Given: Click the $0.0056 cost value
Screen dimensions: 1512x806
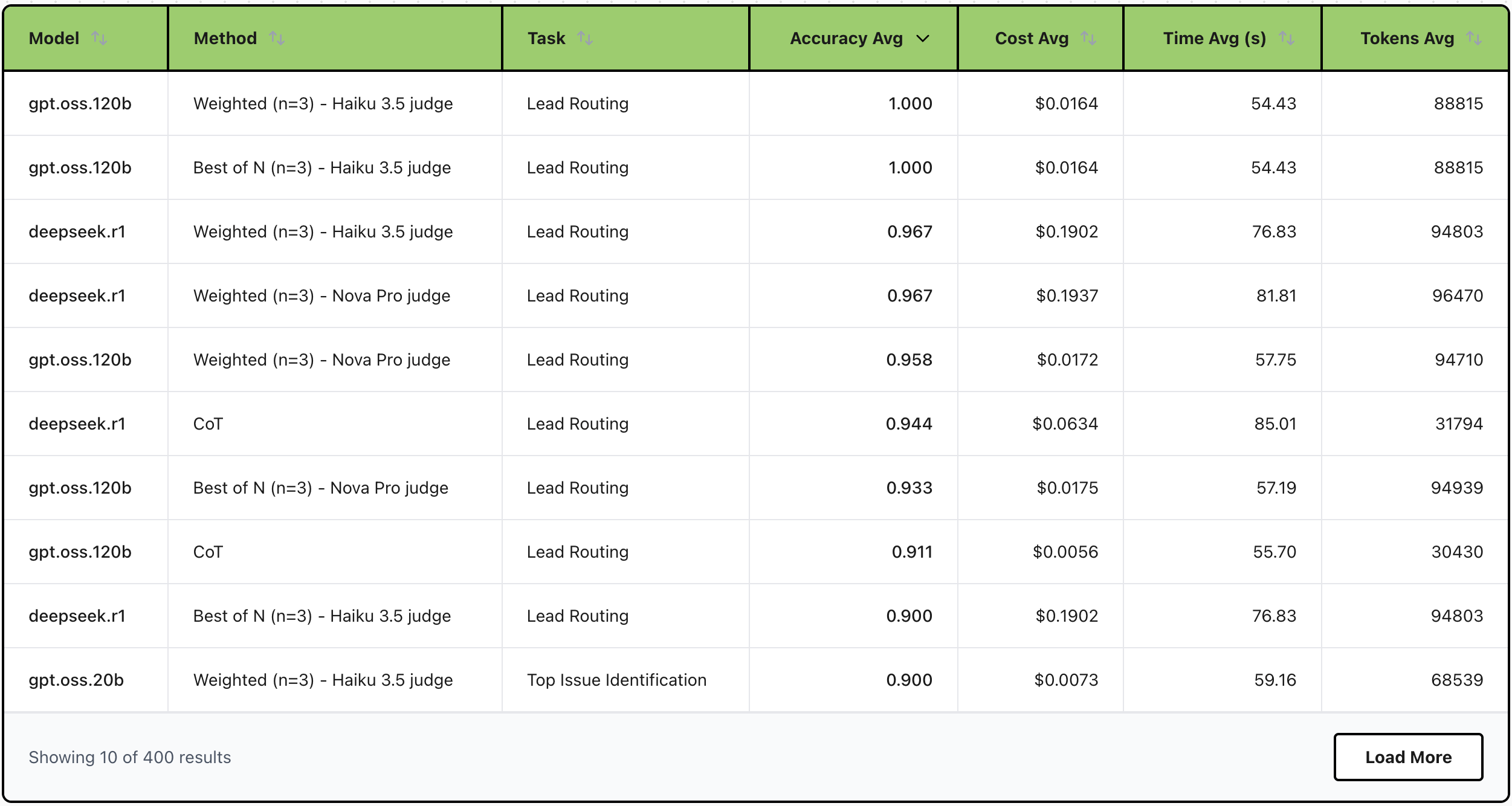Looking at the screenshot, I should click(1065, 552).
